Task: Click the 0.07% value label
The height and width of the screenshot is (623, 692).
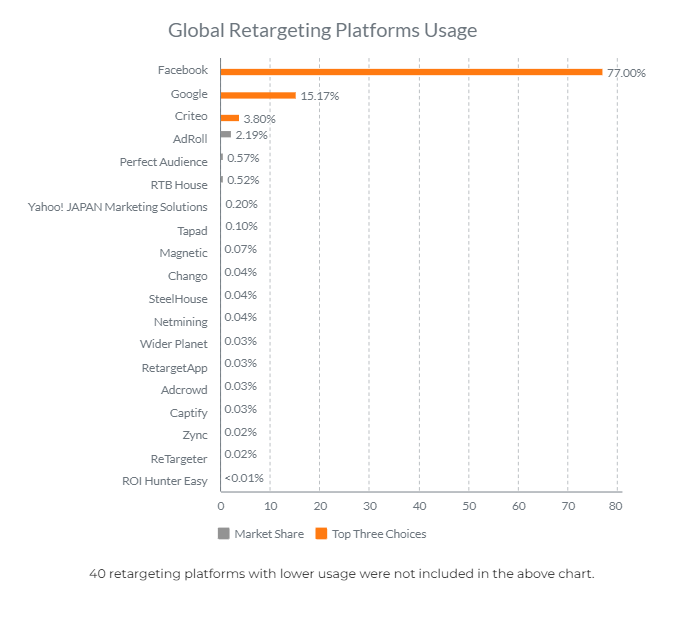Action: (x=241, y=249)
